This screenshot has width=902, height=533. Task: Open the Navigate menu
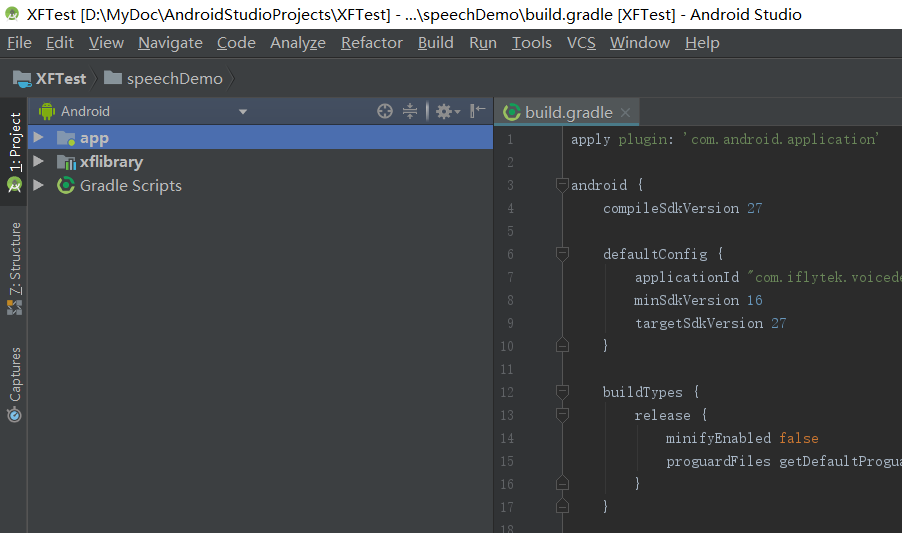(x=170, y=43)
